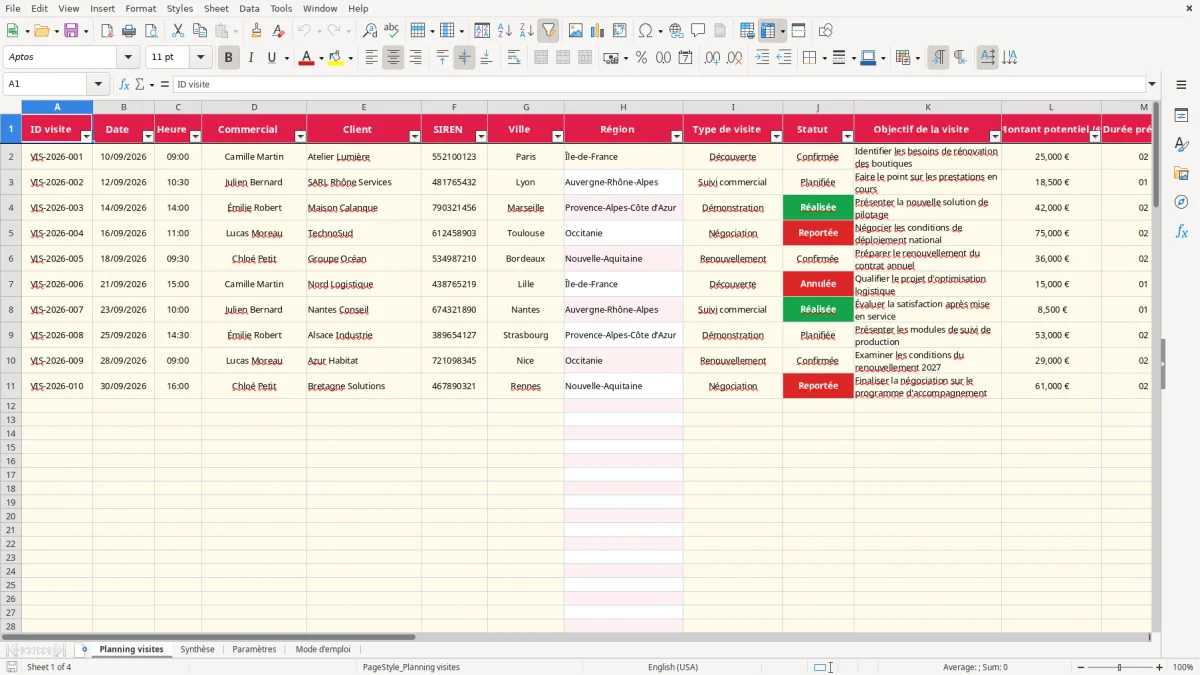Click the font color red swatch
This screenshot has width=1200, height=675.
coord(305,58)
